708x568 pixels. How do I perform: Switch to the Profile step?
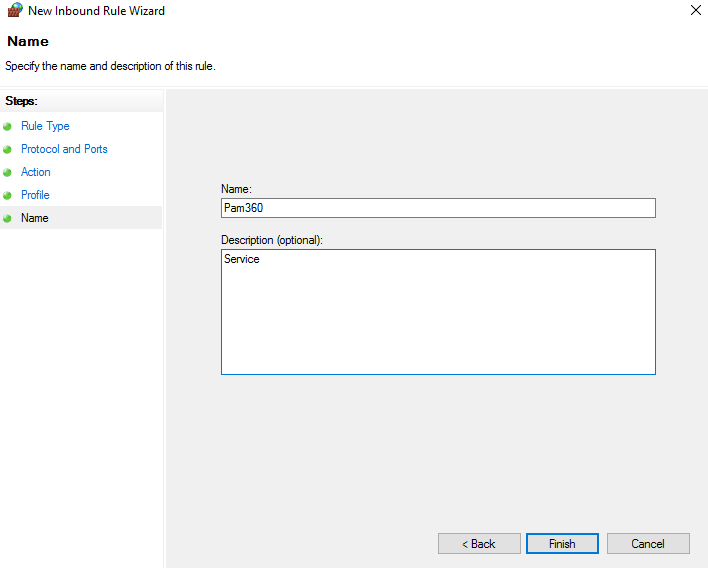tap(35, 195)
